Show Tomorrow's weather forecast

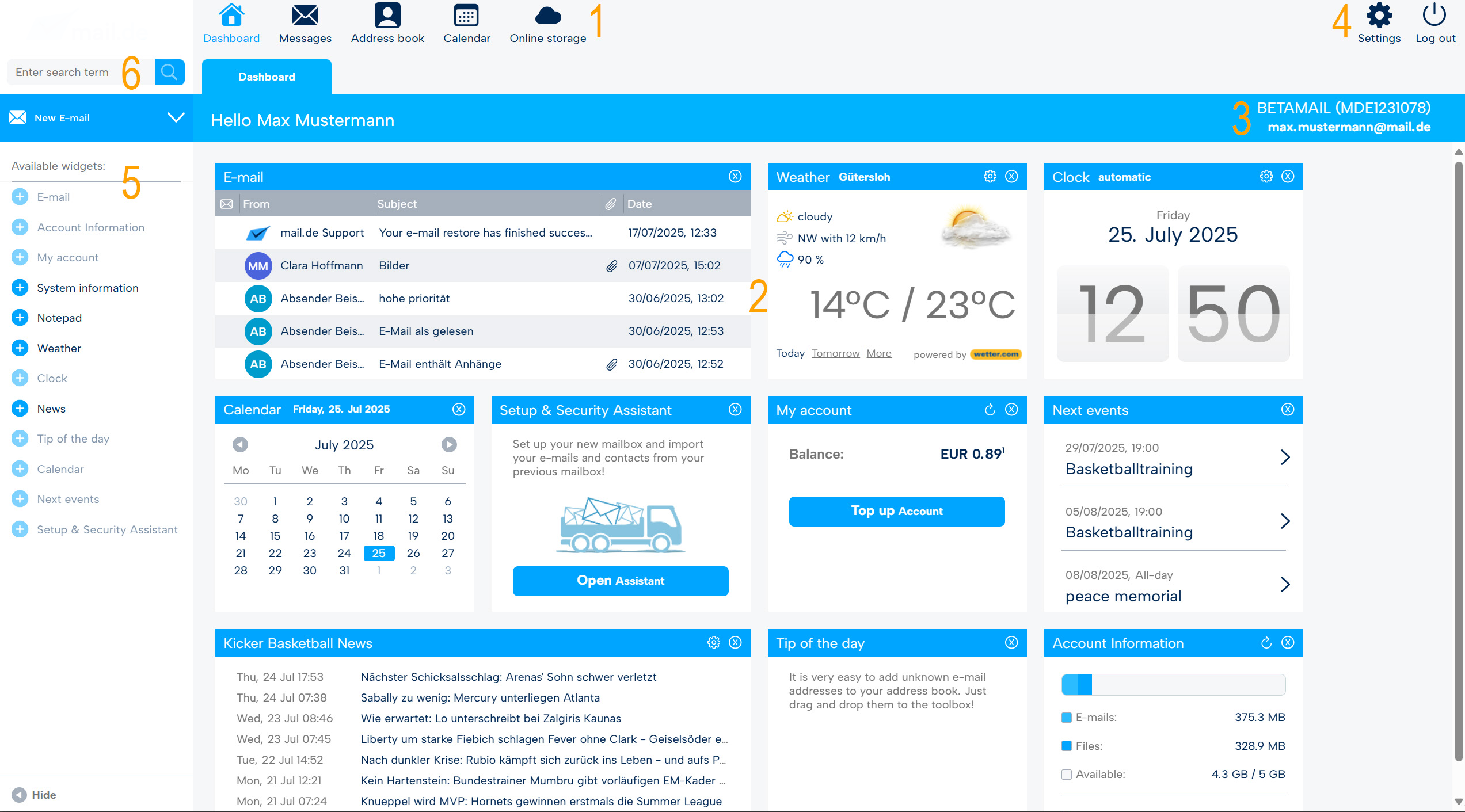pyautogui.click(x=835, y=353)
